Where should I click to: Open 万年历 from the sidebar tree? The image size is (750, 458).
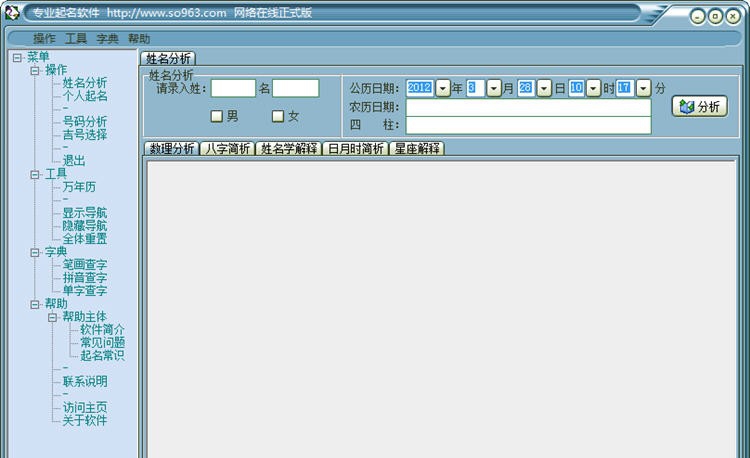tap(79, 187)
